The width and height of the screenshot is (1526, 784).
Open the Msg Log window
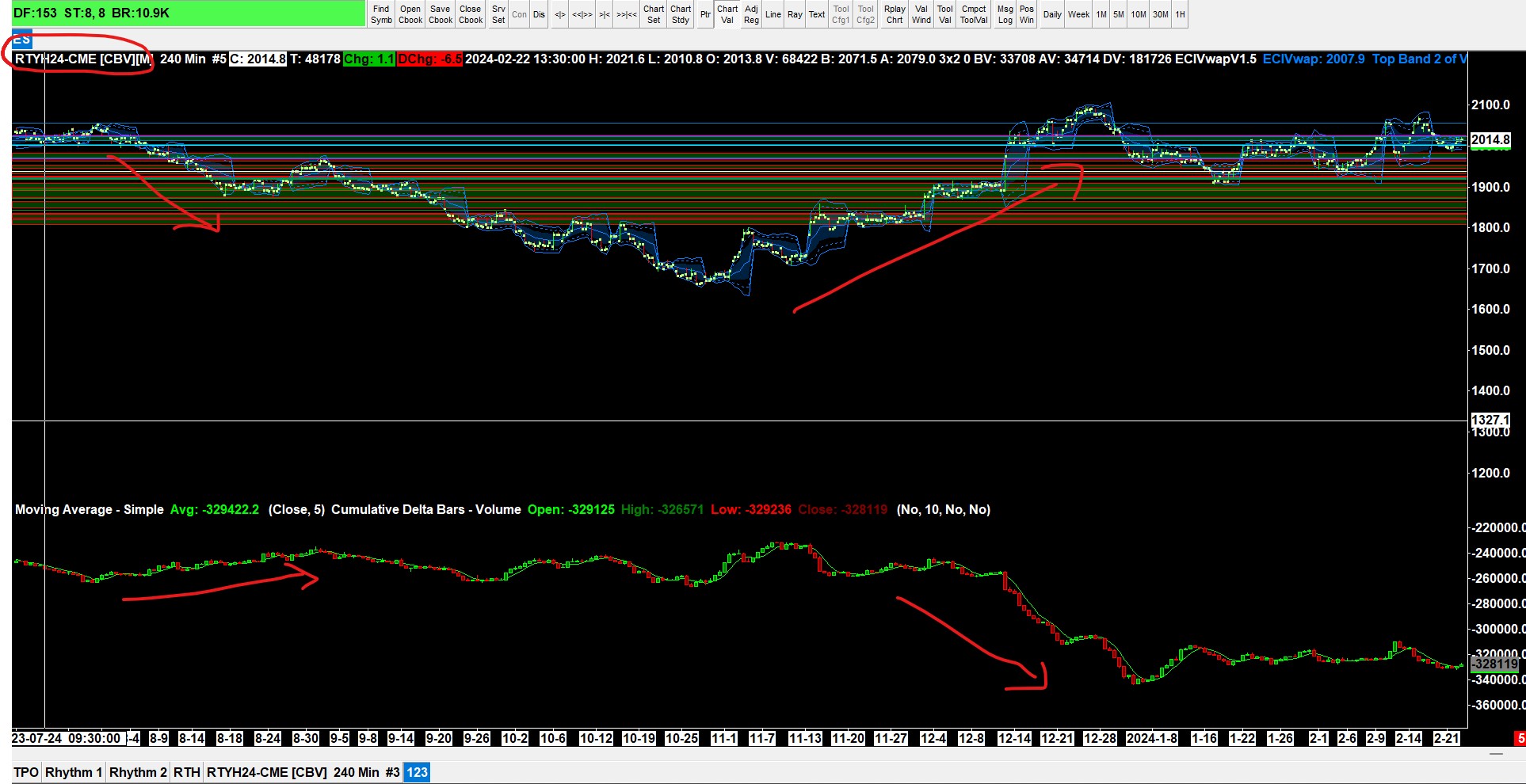coord(1005,14)
